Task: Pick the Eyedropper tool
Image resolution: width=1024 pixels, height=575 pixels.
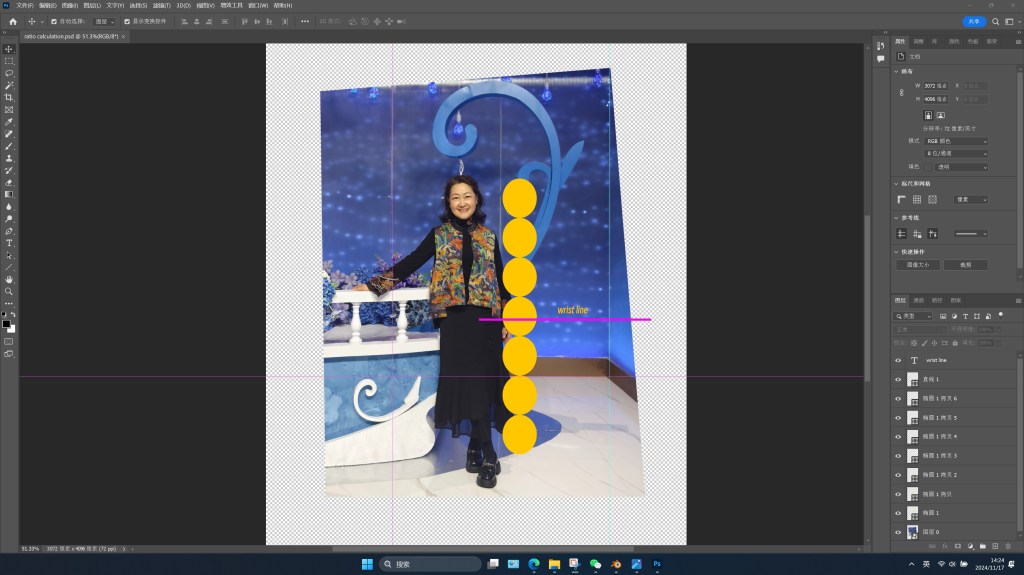Action: [x=9, y=122]
